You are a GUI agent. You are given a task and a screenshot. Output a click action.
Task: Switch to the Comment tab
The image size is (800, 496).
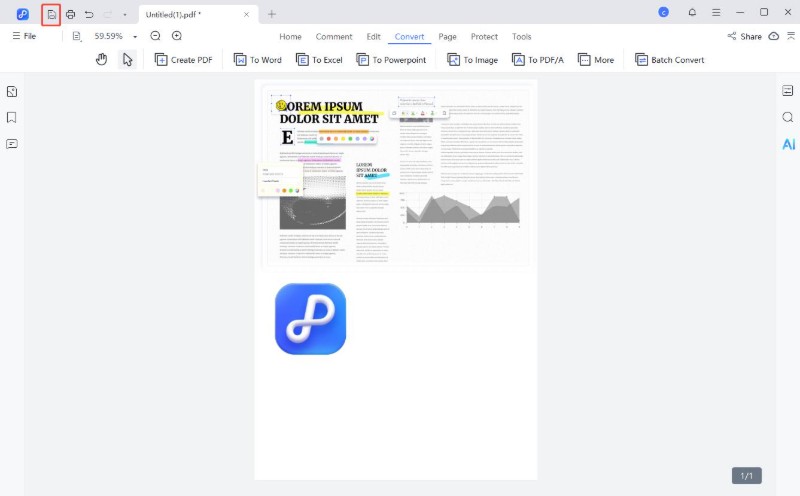click(334, 37)
